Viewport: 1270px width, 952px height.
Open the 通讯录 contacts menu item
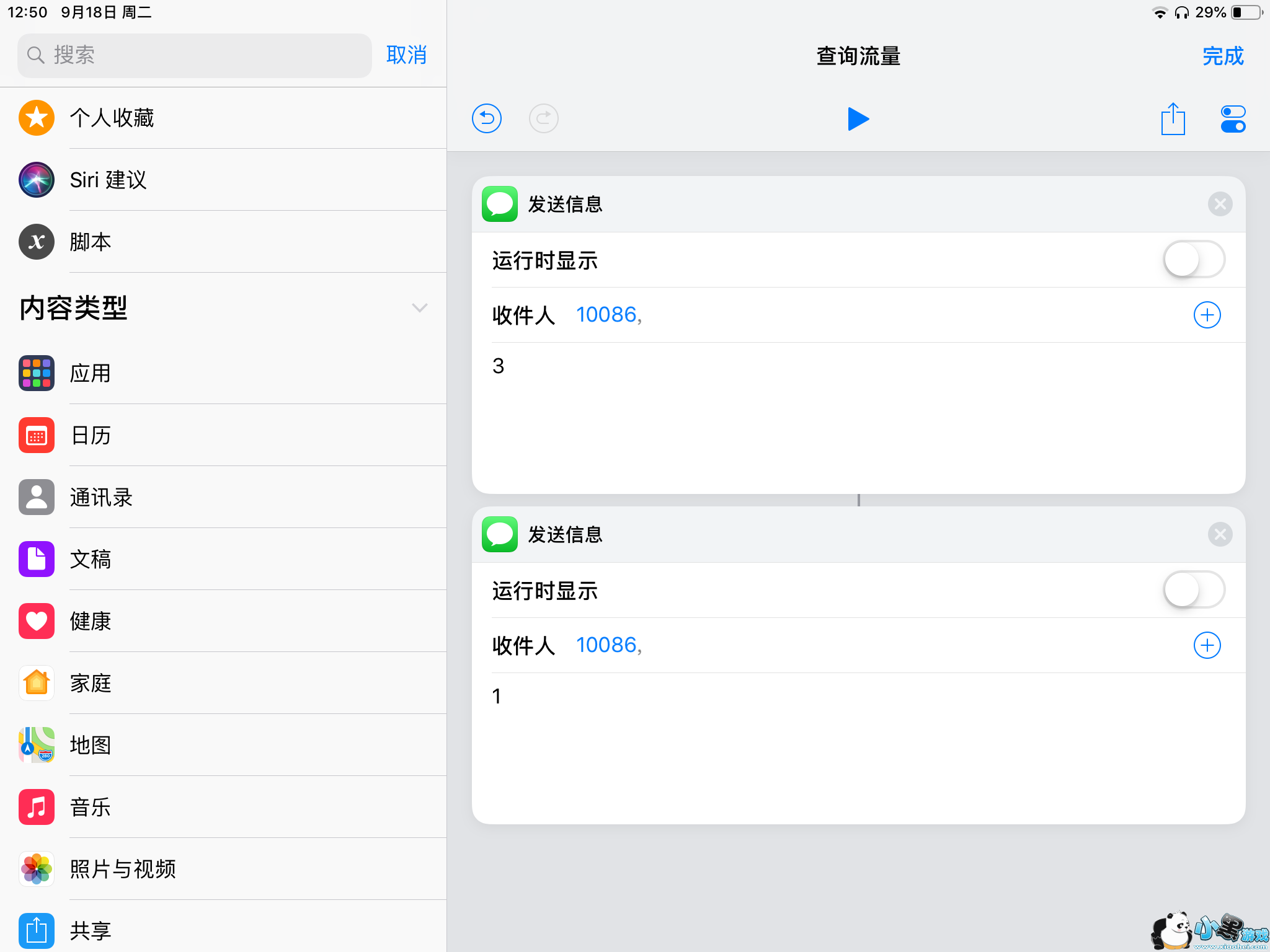(101, 497)
